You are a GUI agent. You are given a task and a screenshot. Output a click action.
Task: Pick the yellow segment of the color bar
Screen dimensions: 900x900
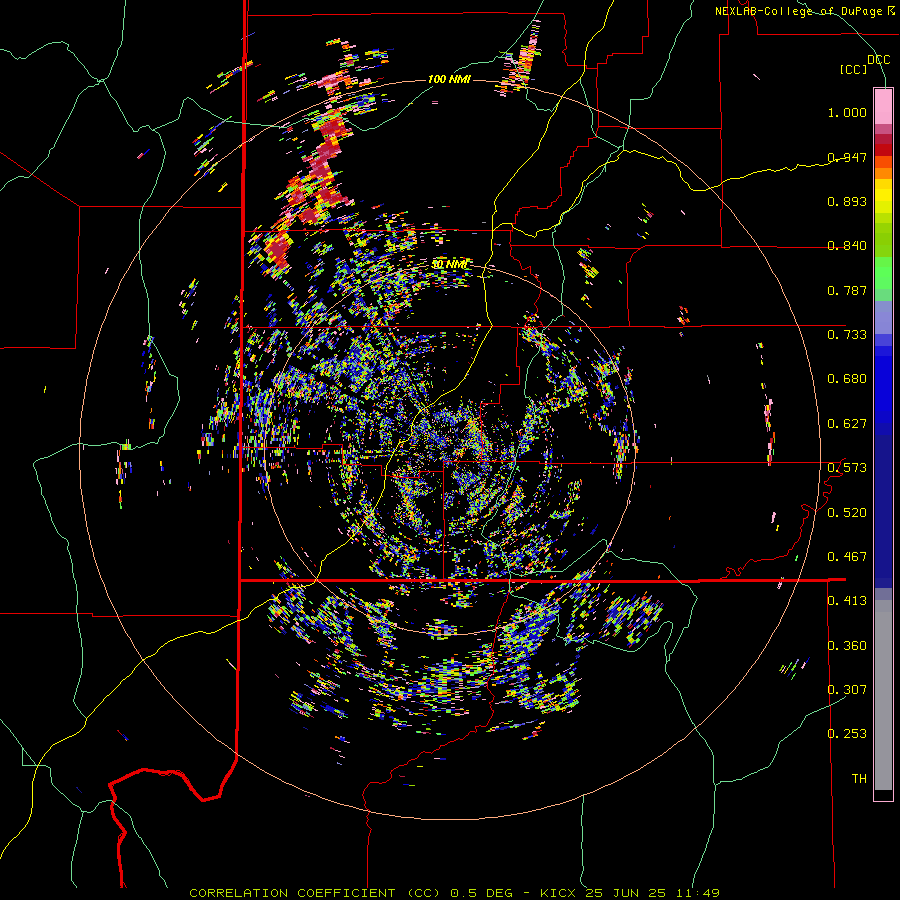coord(883,196)
